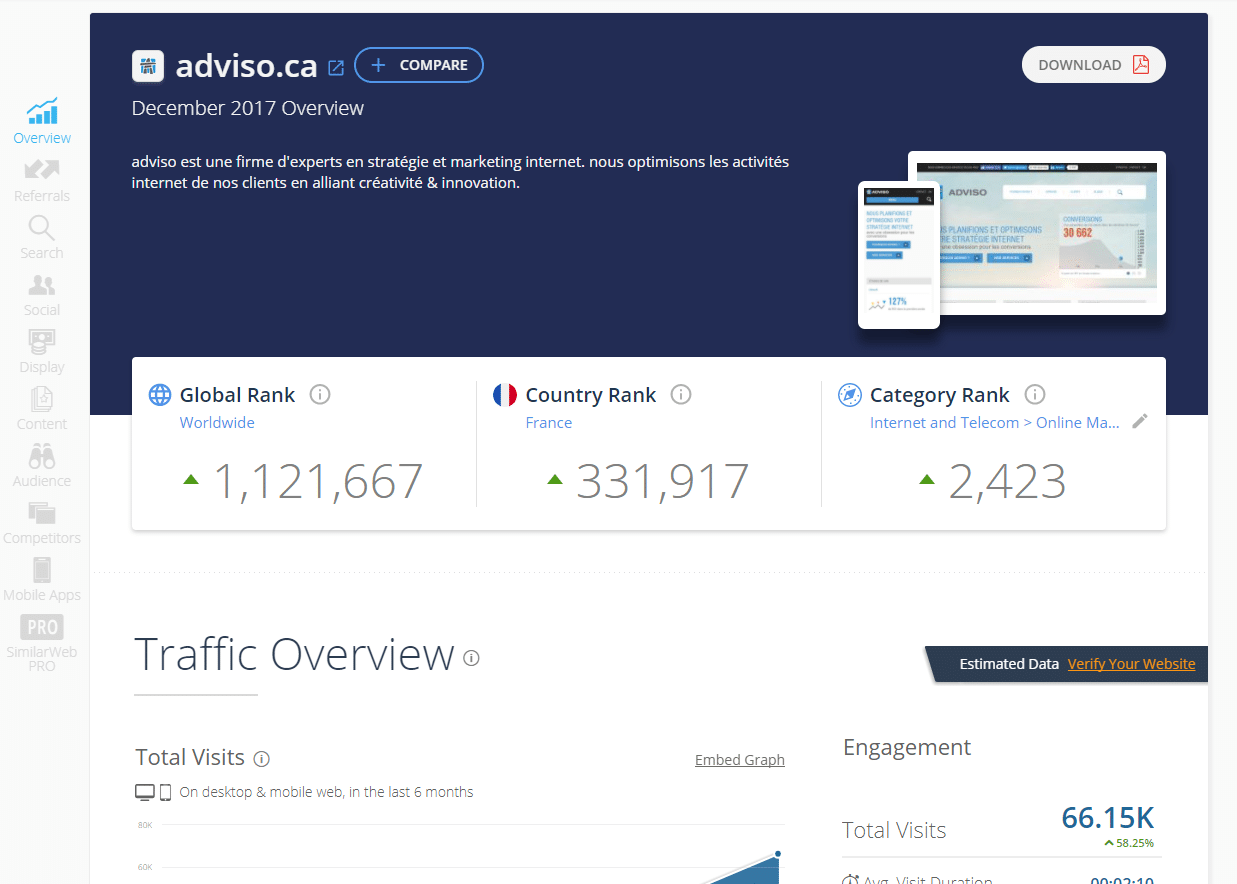The height and width of the screenshot is (884, 1237).
Task: Open Audience binoculars icon
Action: click(42, 457)
